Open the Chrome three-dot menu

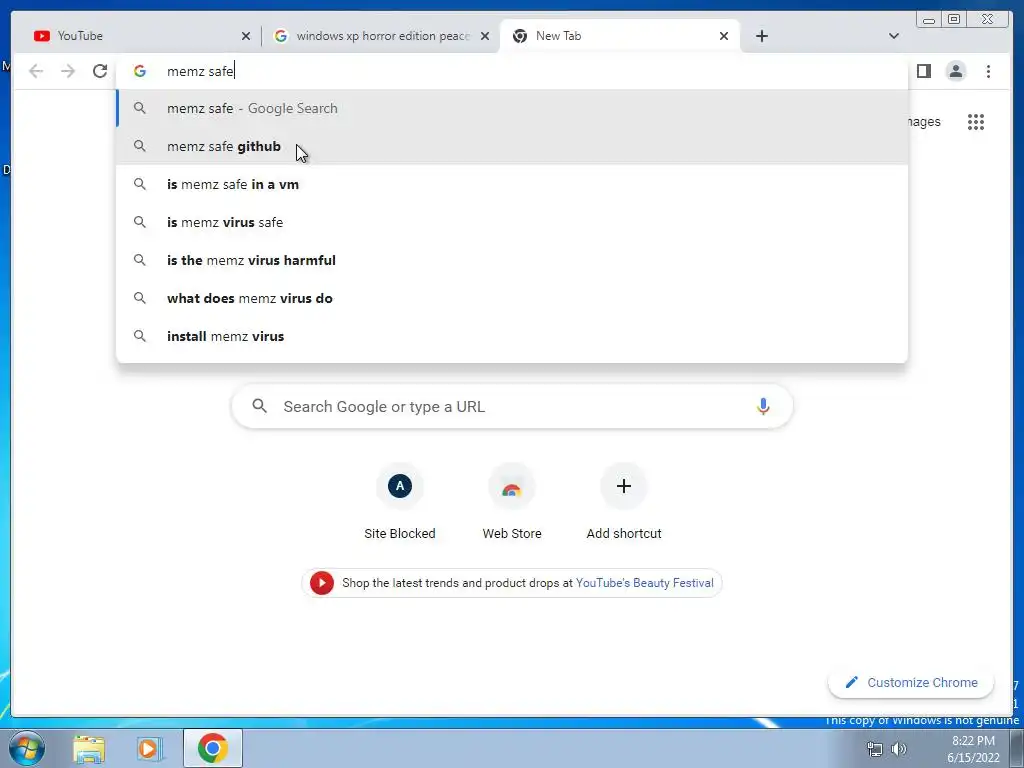pos(988,71)
